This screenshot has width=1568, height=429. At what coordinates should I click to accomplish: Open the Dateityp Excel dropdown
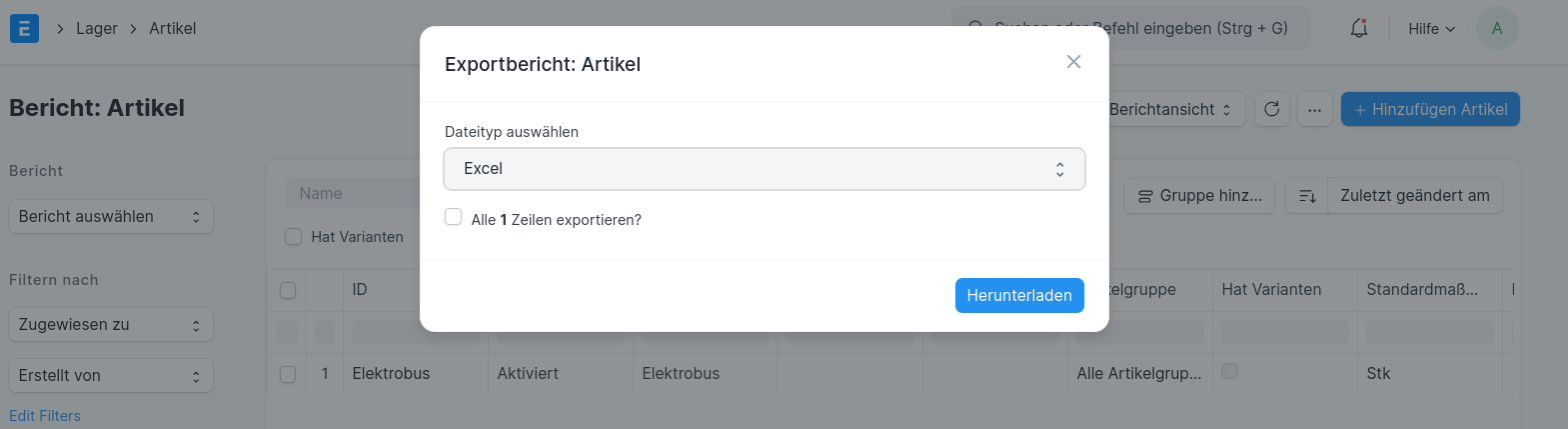[765, 169]
